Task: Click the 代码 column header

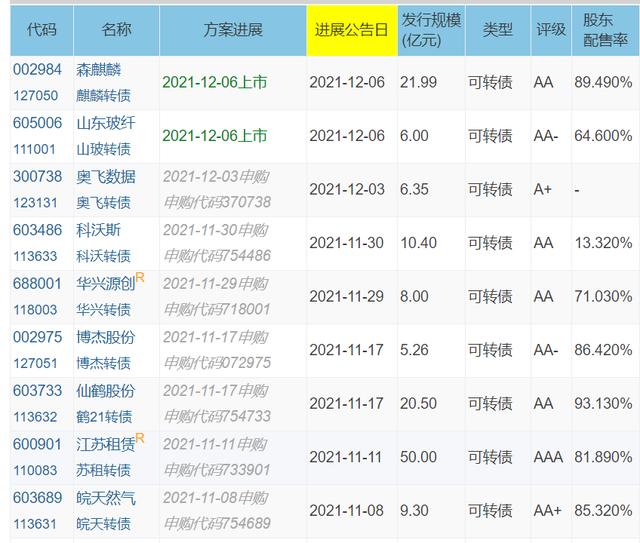Action: pos(41,30)
